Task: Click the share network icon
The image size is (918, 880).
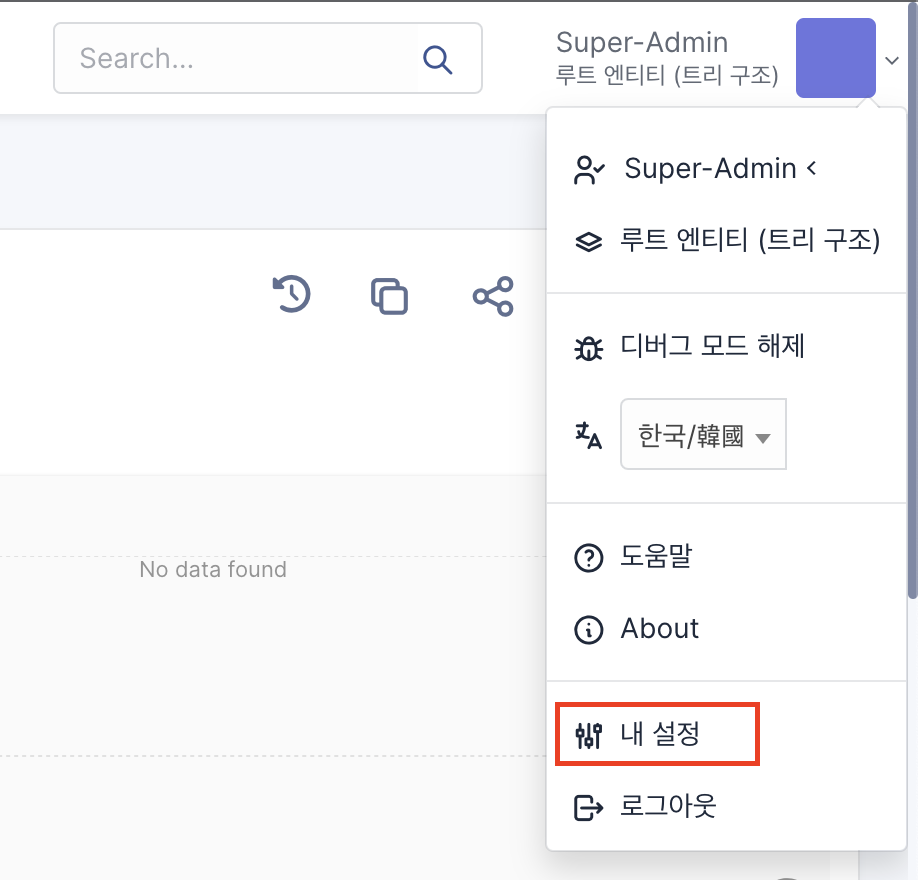Action: pyautogui.click(x=494, y=296)
